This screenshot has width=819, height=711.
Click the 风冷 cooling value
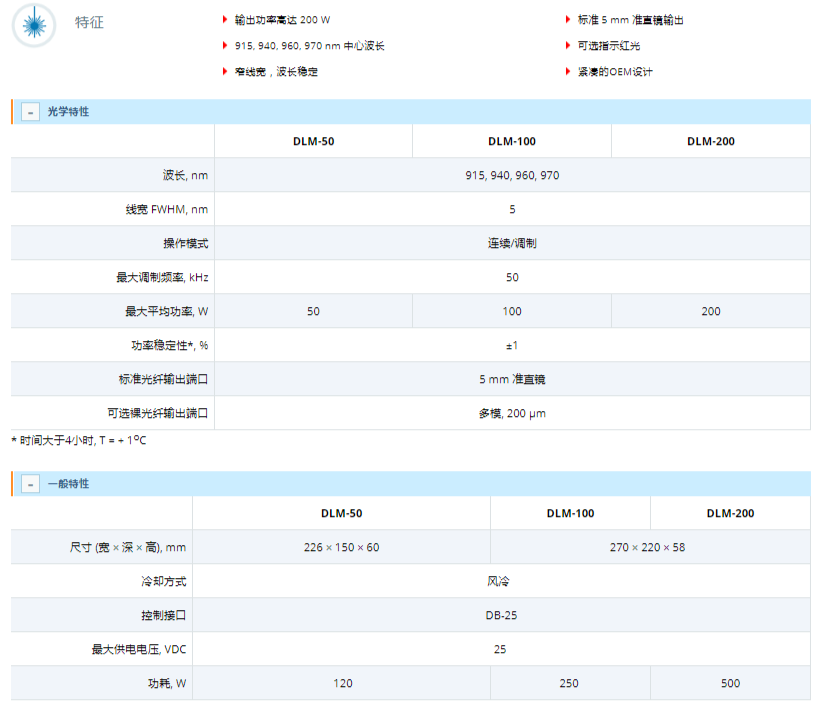(498, 581)
